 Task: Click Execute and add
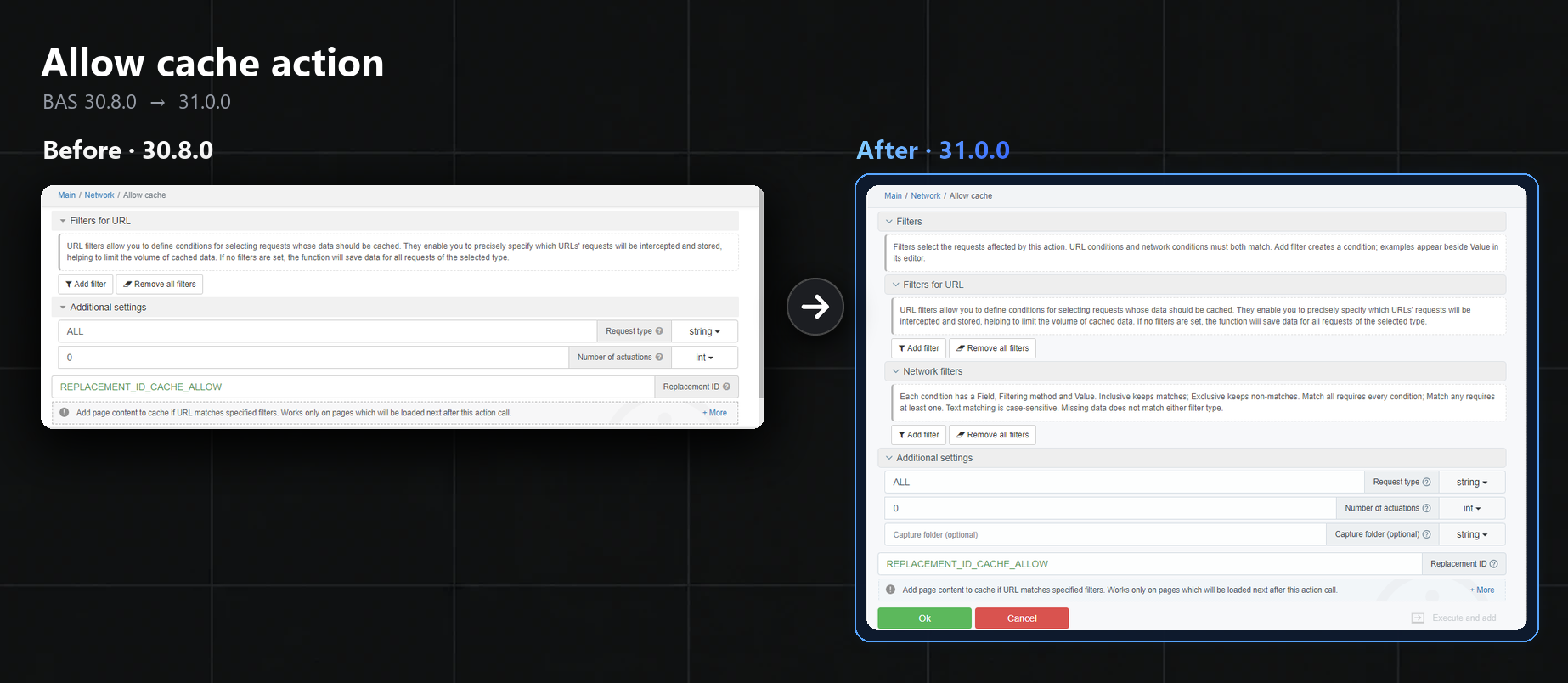(x=1454, y=618)
